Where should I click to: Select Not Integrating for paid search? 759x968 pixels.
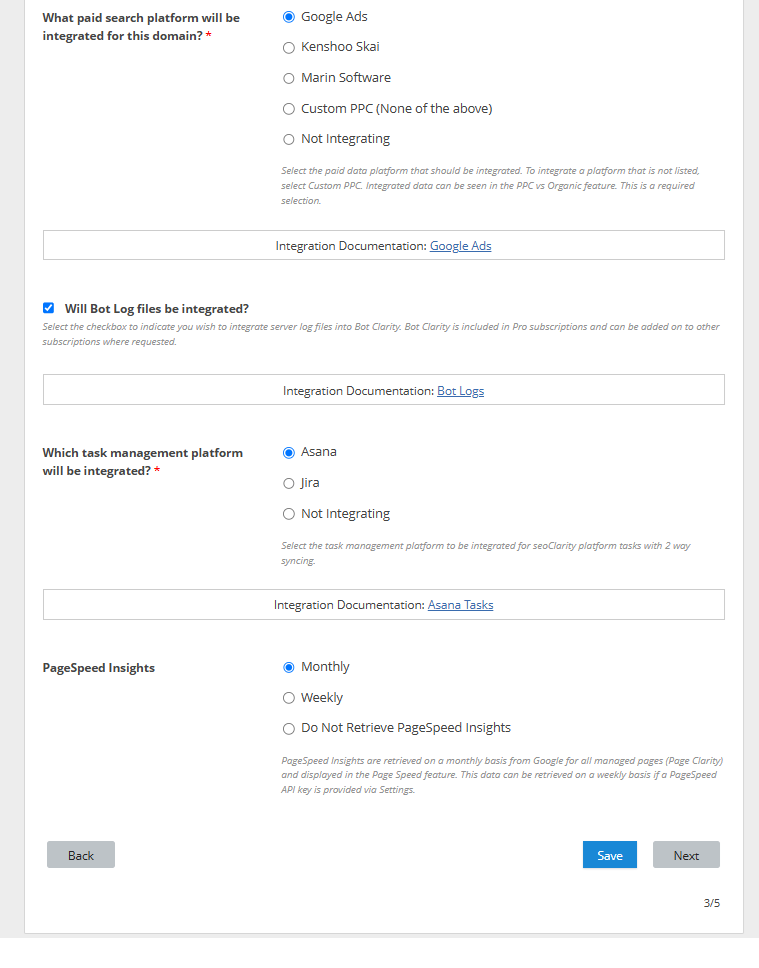[x=289, y=139]
